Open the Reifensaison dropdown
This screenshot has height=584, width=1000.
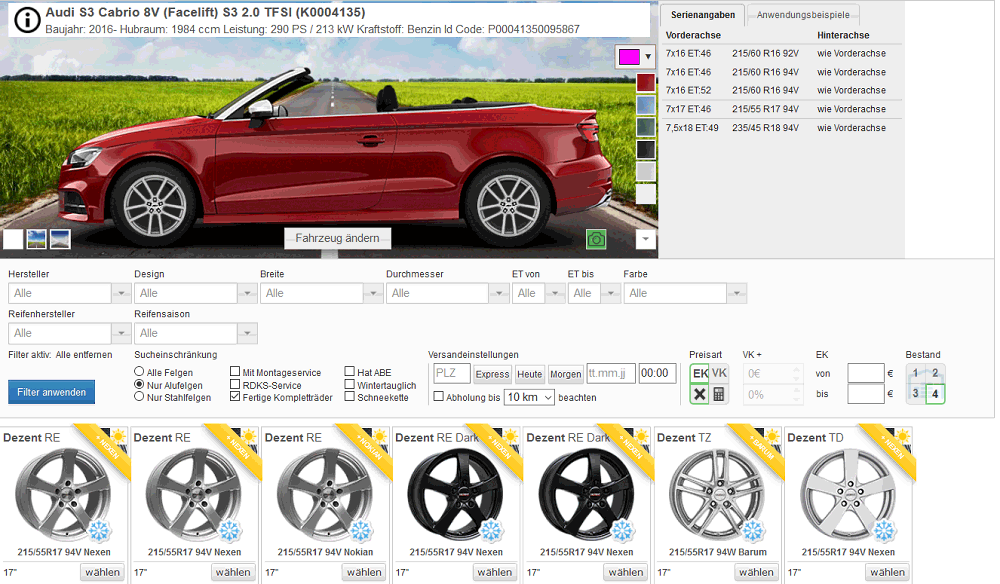(247, 333)
